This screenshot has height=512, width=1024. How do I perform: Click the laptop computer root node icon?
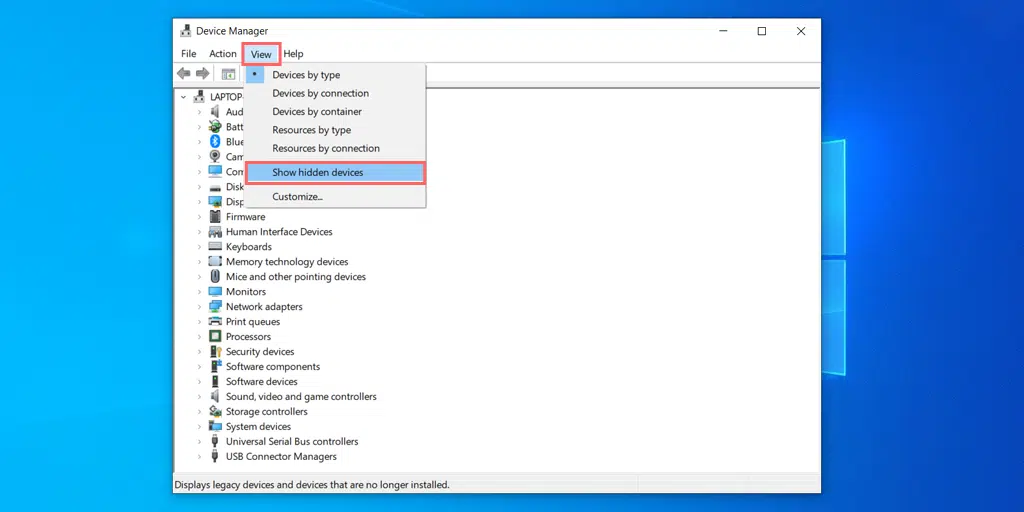199,97
